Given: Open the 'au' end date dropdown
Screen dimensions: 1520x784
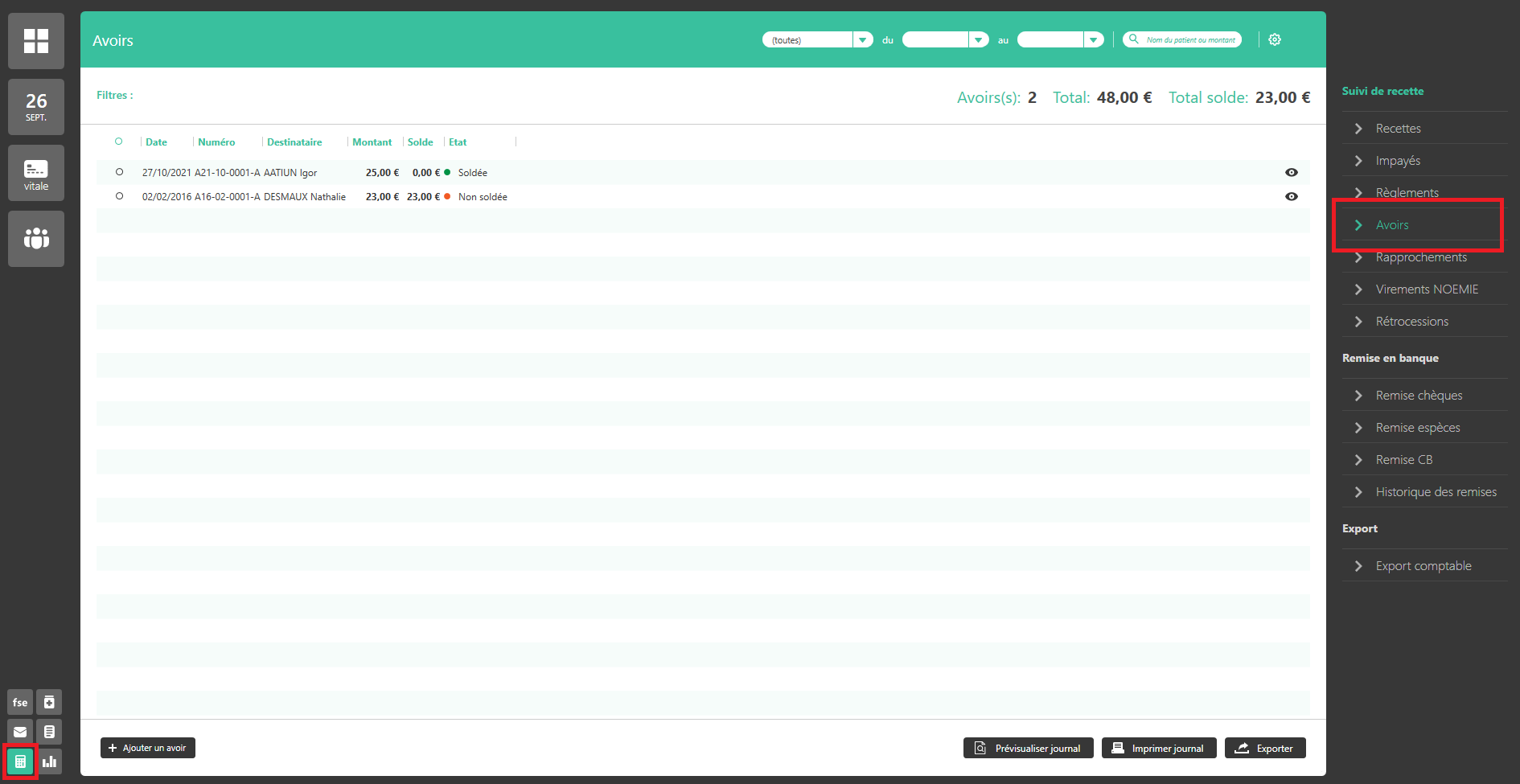Looking at the screenshot, I should [x=1093, y=39].
